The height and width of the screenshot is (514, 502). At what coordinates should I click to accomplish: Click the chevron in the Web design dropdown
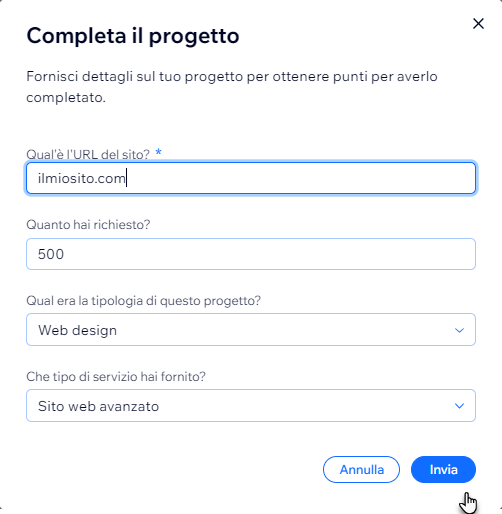coord(459,330)
